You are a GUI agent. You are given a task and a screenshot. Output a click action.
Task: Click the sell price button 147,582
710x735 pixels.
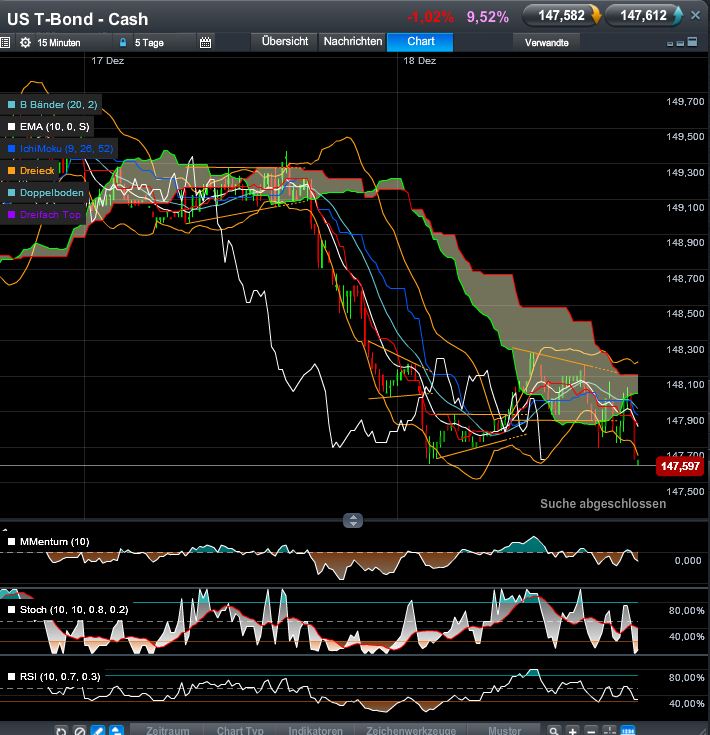pyautogui.click(x=561, y=16)
